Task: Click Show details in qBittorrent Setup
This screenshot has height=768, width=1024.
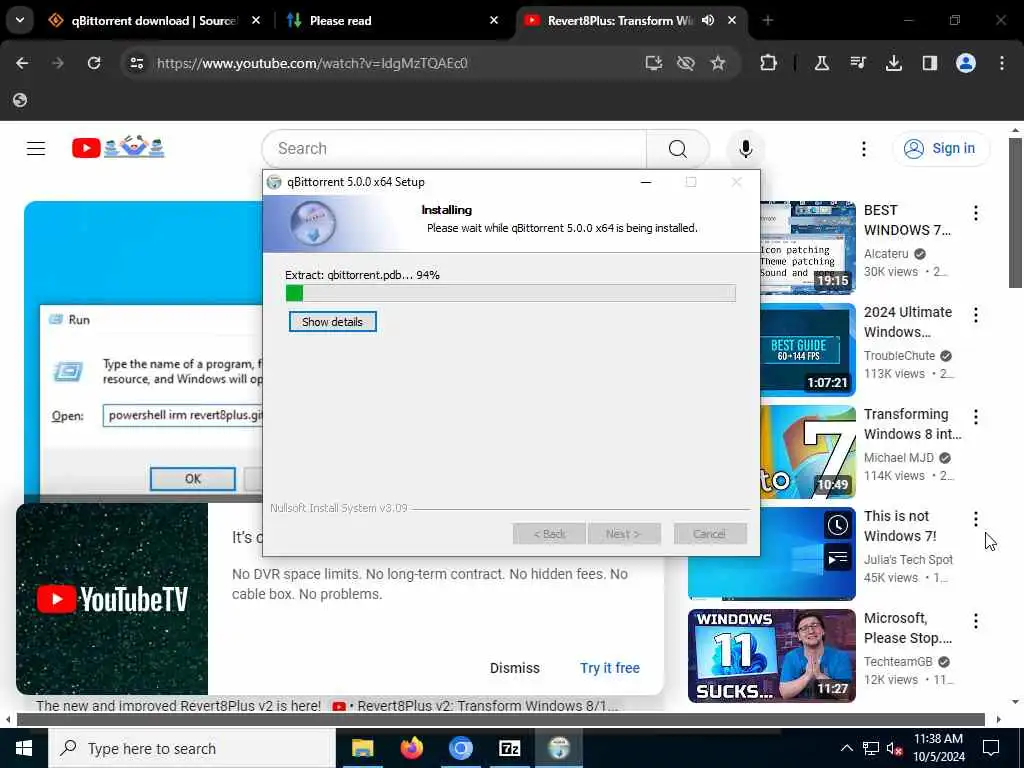Action: click(x=332, y=322)
